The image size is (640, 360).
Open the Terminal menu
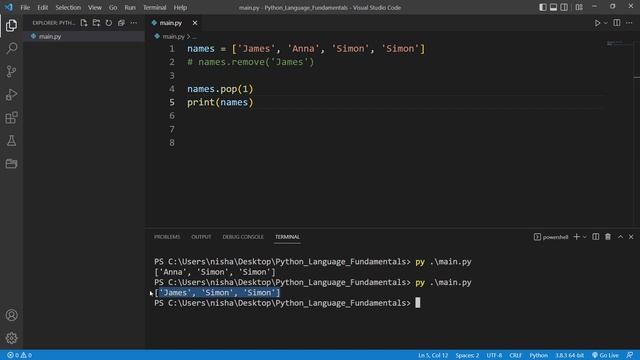pyautogui.click(x=155, y=7)
